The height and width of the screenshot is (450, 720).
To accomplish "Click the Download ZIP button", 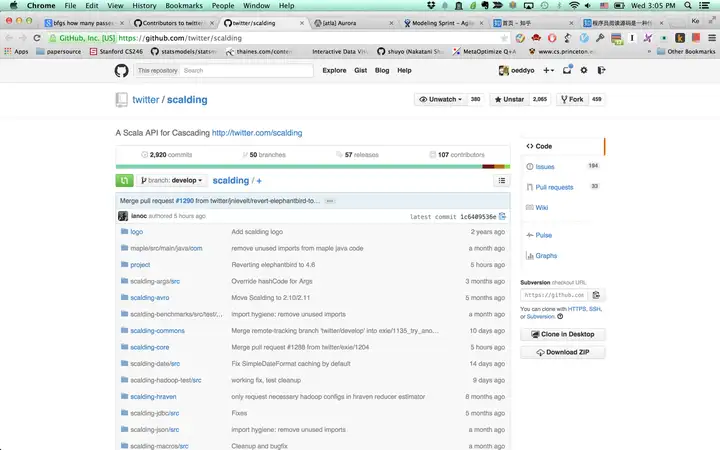I will click(x=562, y=352).
